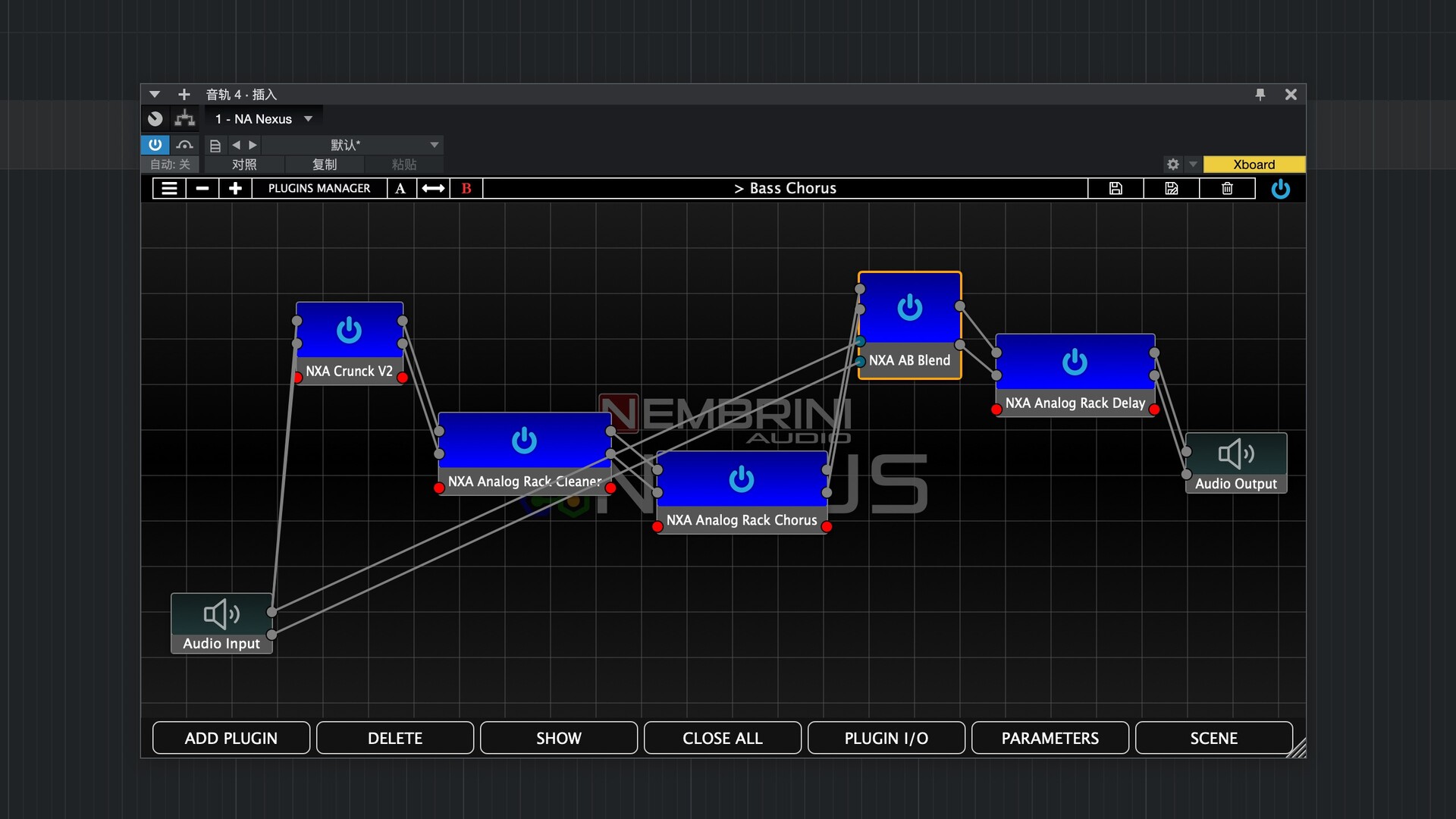This screenshot has height=819, width=1456.
Task: Click the DELETE button
Action: click(x=395, y=738)
